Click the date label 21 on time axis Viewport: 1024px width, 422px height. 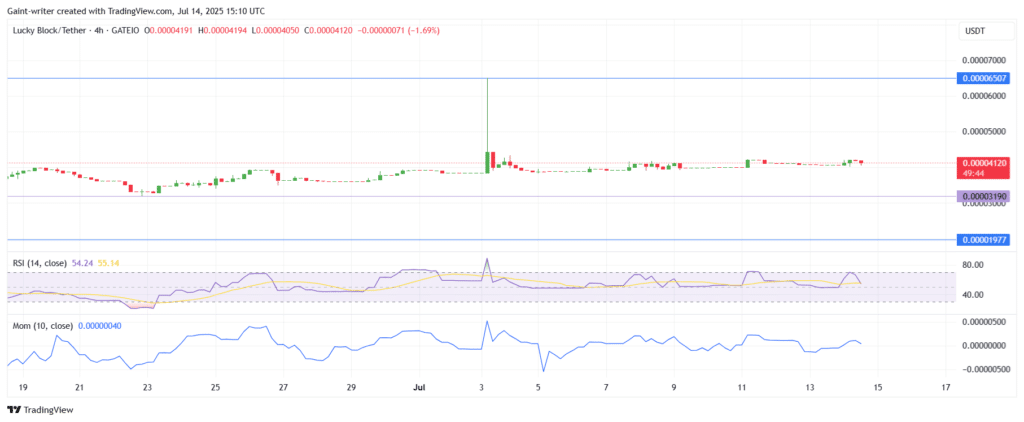pyautogui.click(x=79, y=387)
